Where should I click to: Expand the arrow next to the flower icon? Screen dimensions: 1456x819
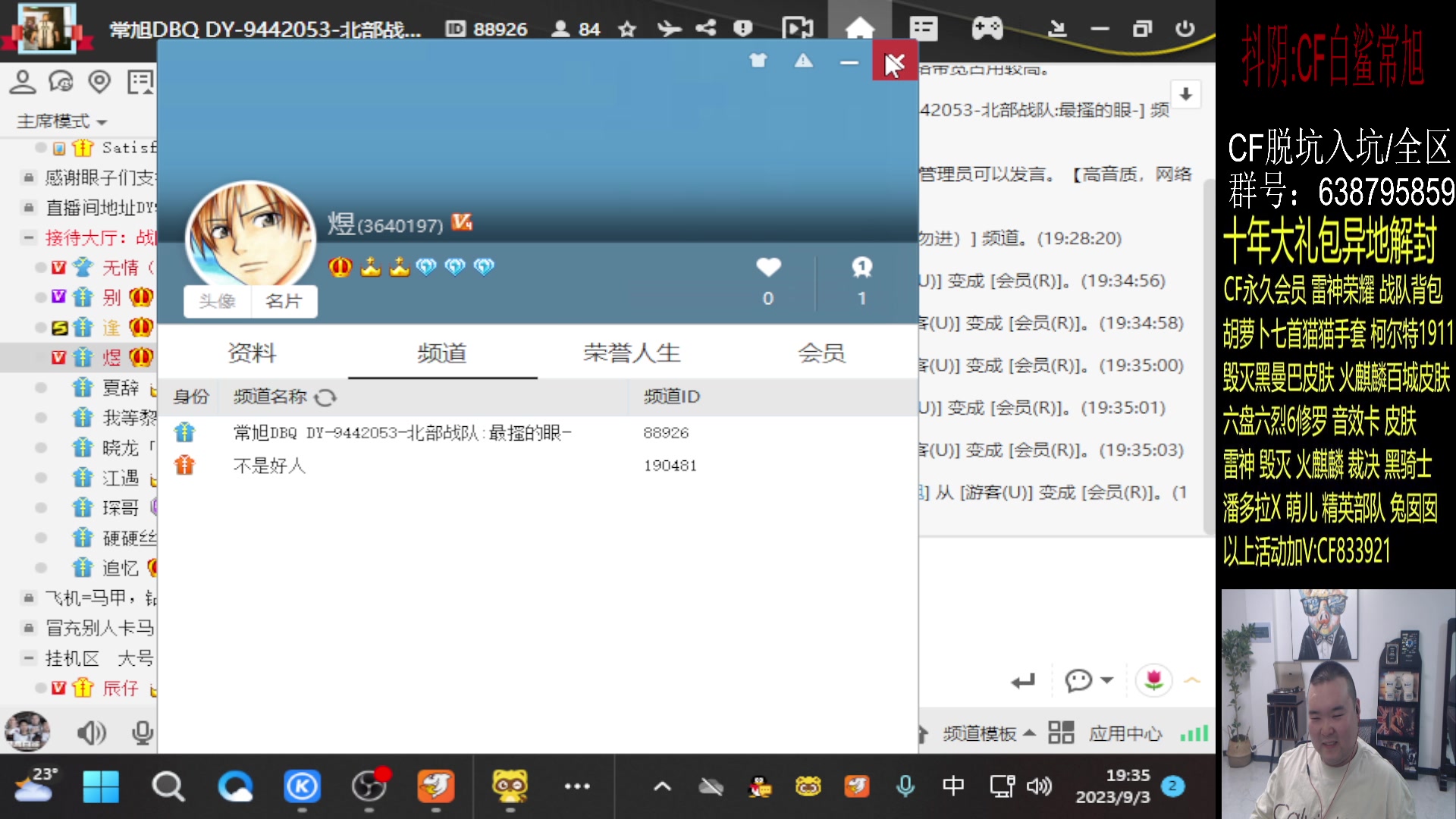1192,680
